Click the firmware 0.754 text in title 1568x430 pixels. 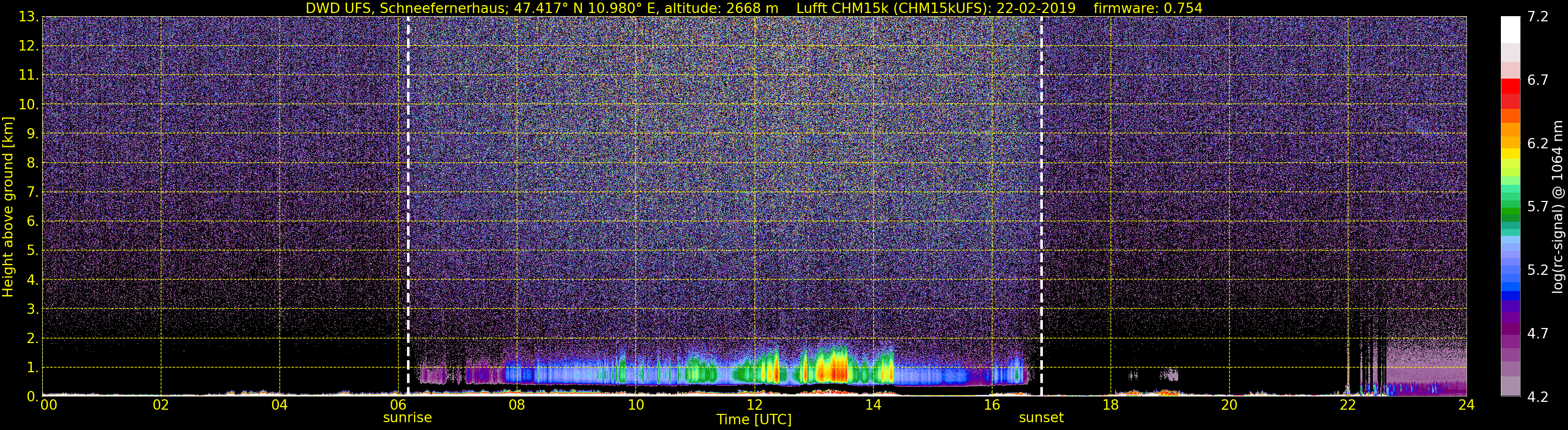pos(1148,8)
